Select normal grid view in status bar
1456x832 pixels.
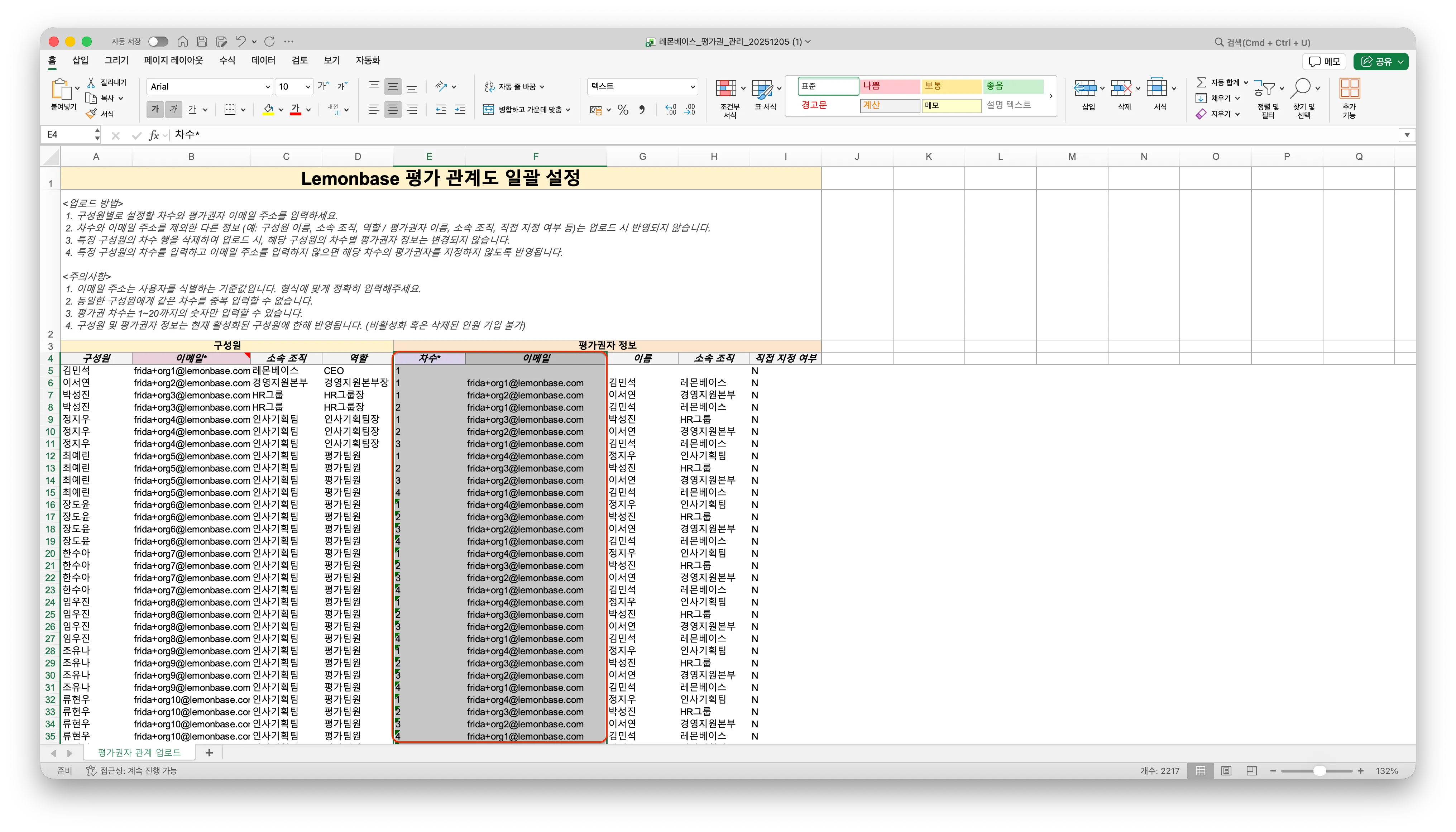(x=1201, y=771)
